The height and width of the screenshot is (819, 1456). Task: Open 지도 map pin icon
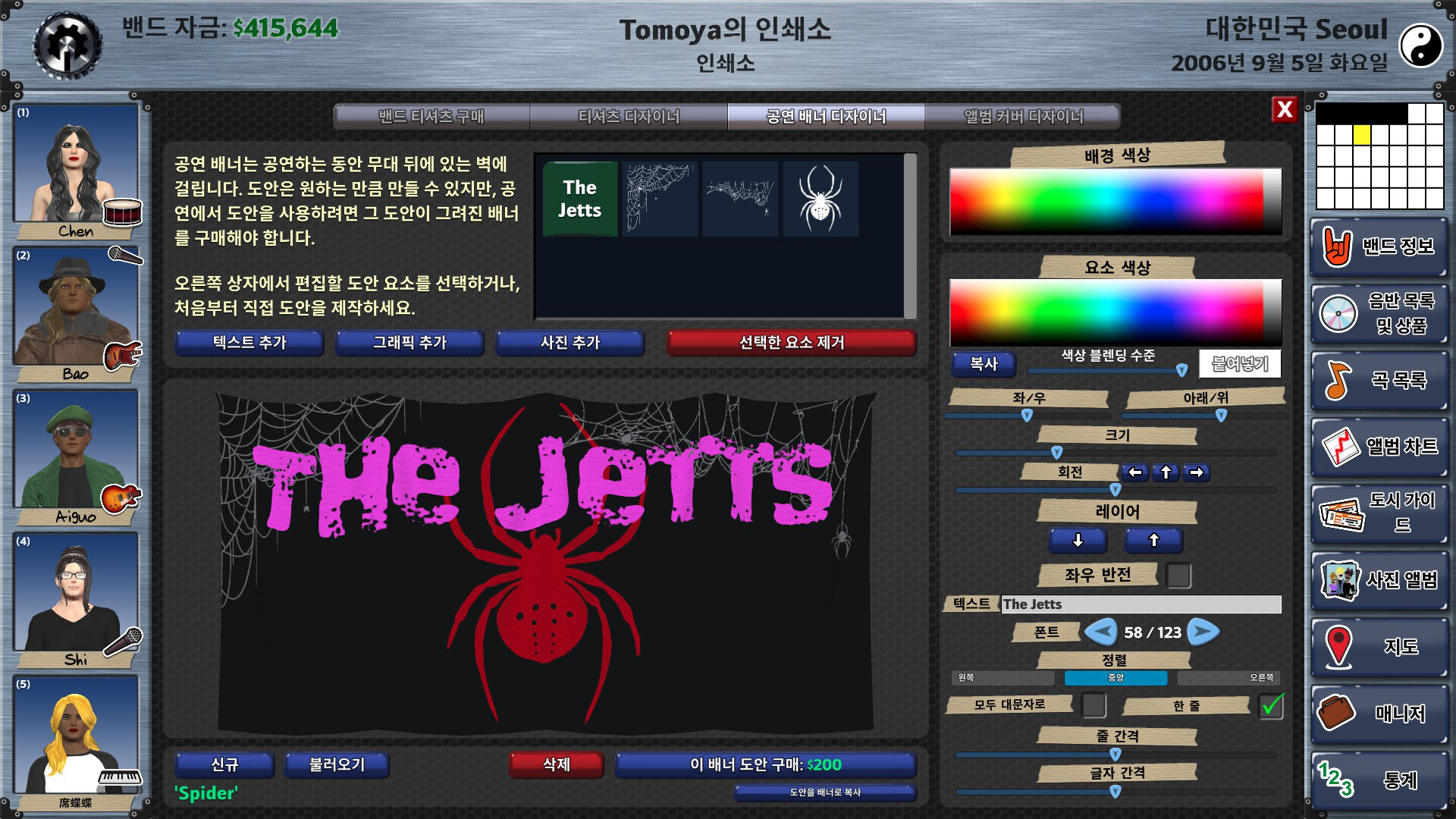click(x=1338, y=647)
